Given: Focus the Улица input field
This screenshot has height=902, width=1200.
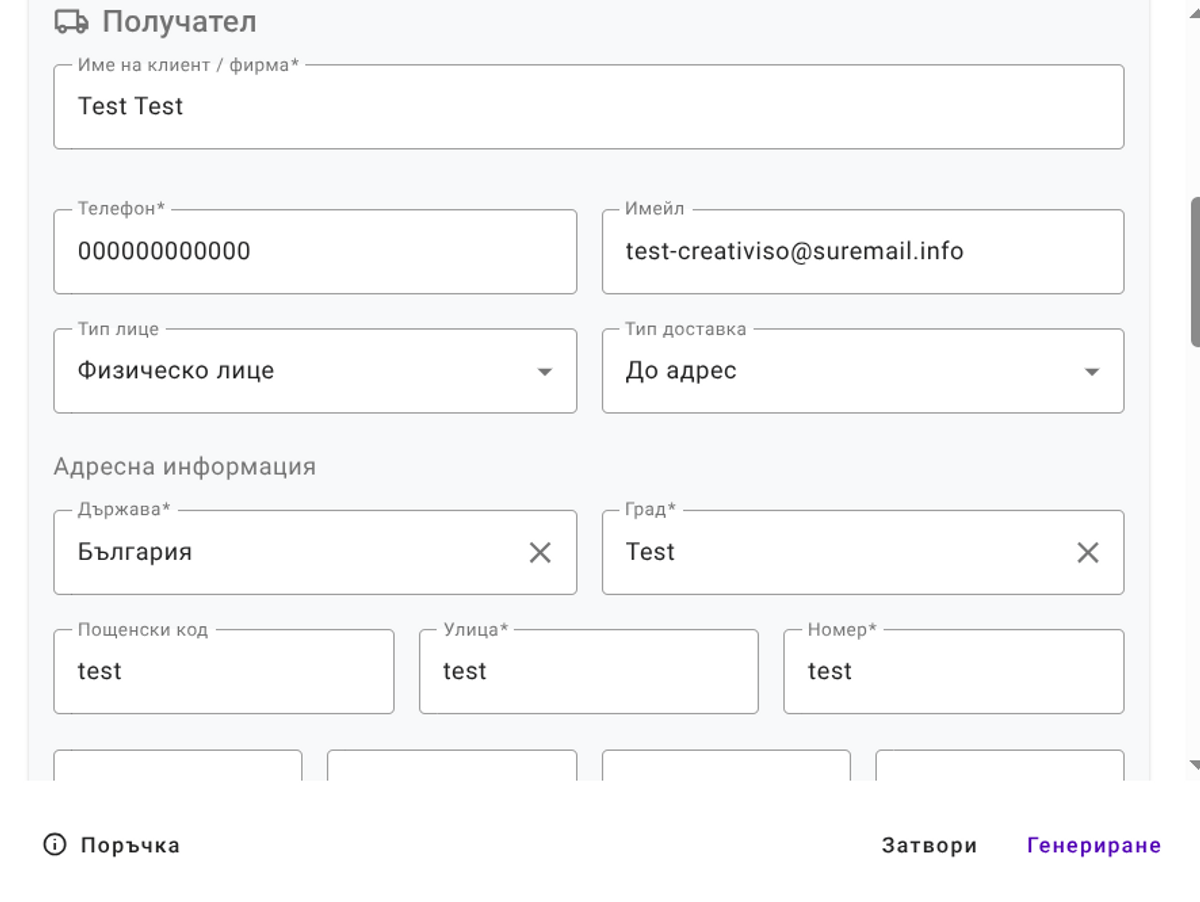Looking at the screenshot, I should (588, 671).
